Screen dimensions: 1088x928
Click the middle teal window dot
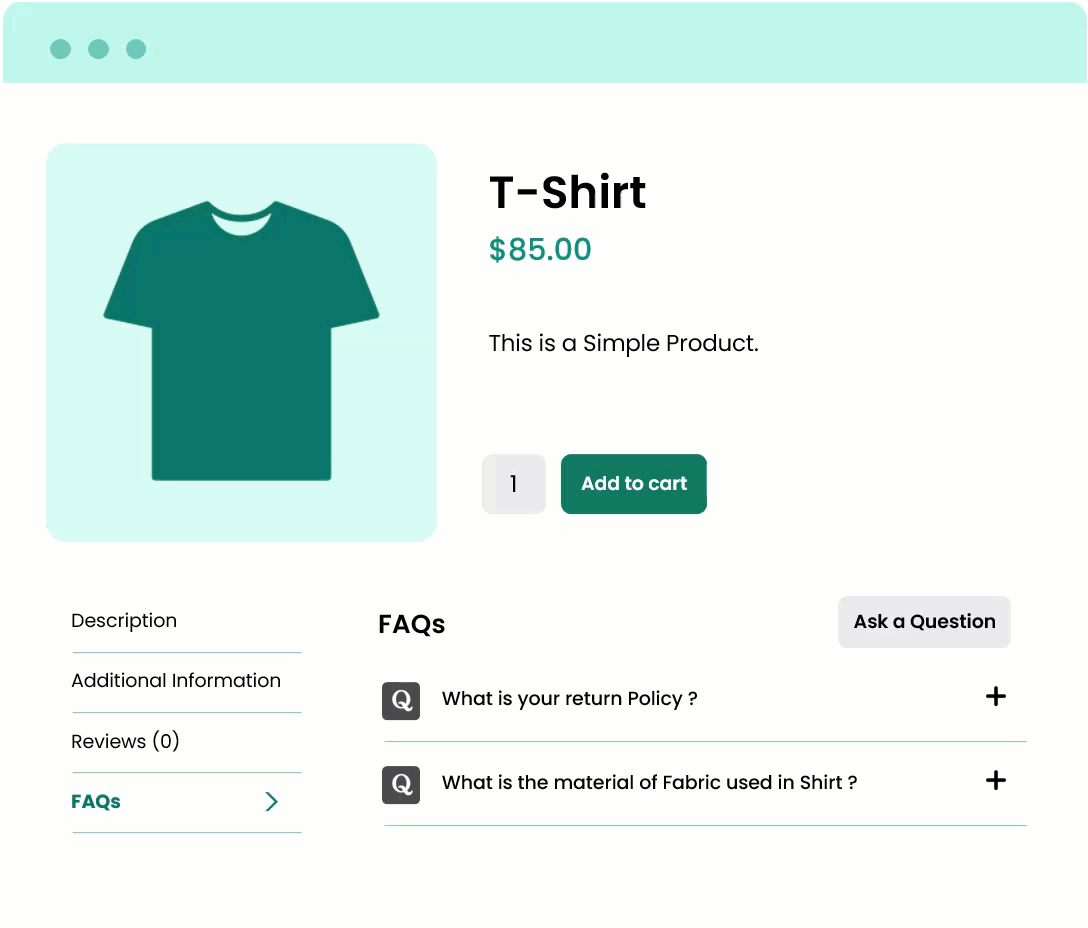(x=97, y=48)
